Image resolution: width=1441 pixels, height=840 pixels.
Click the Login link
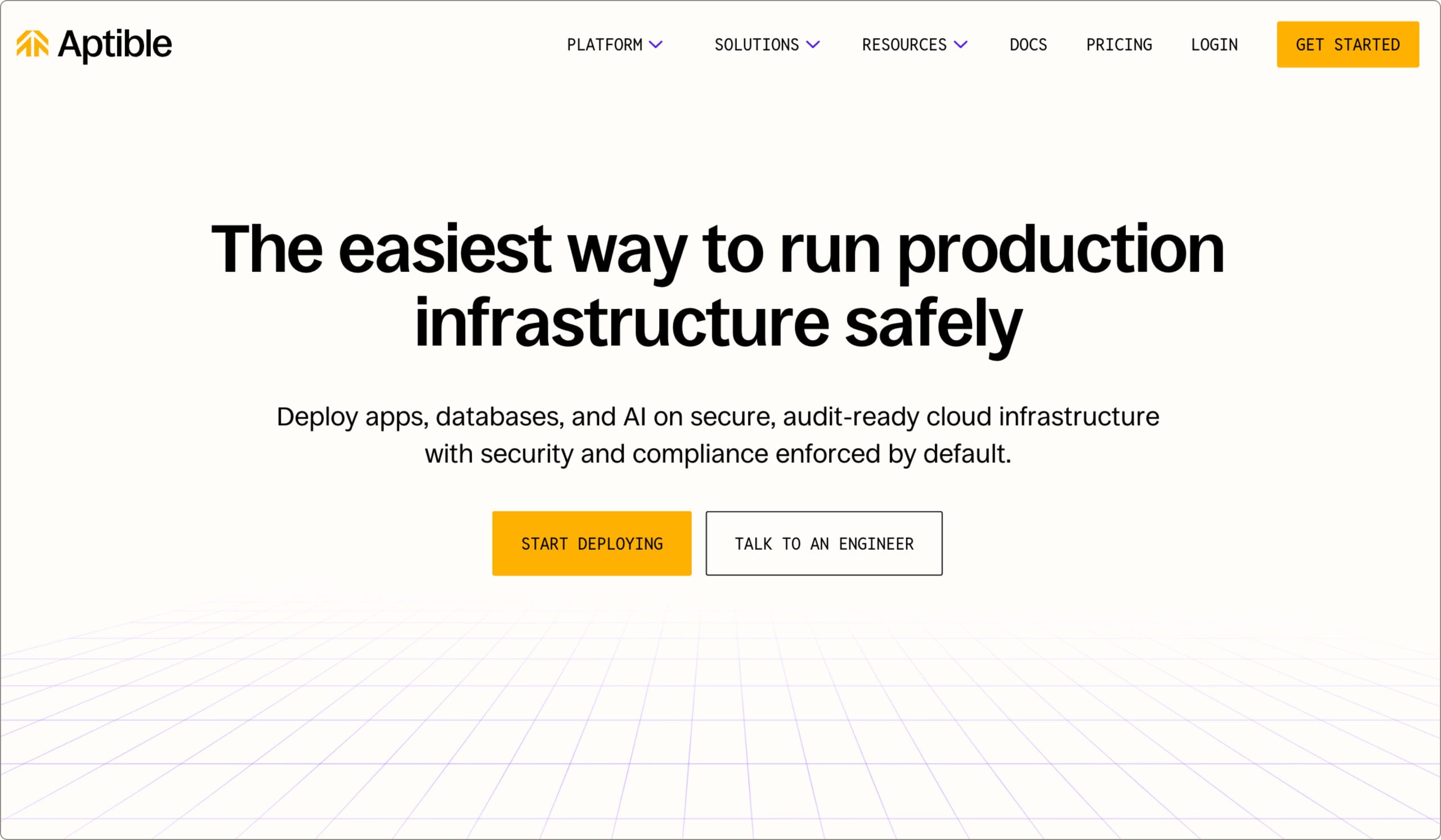[1214, 44]
